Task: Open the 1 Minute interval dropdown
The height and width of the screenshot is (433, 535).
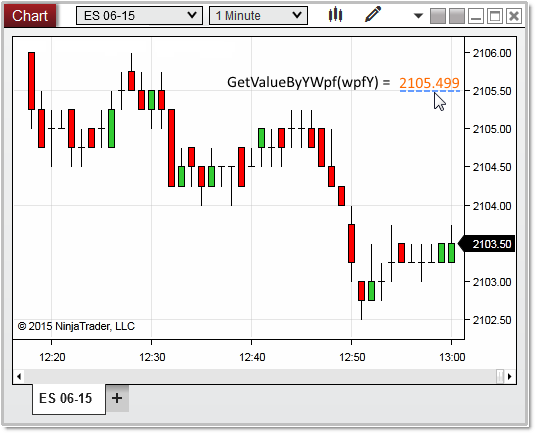Action: 258,16
